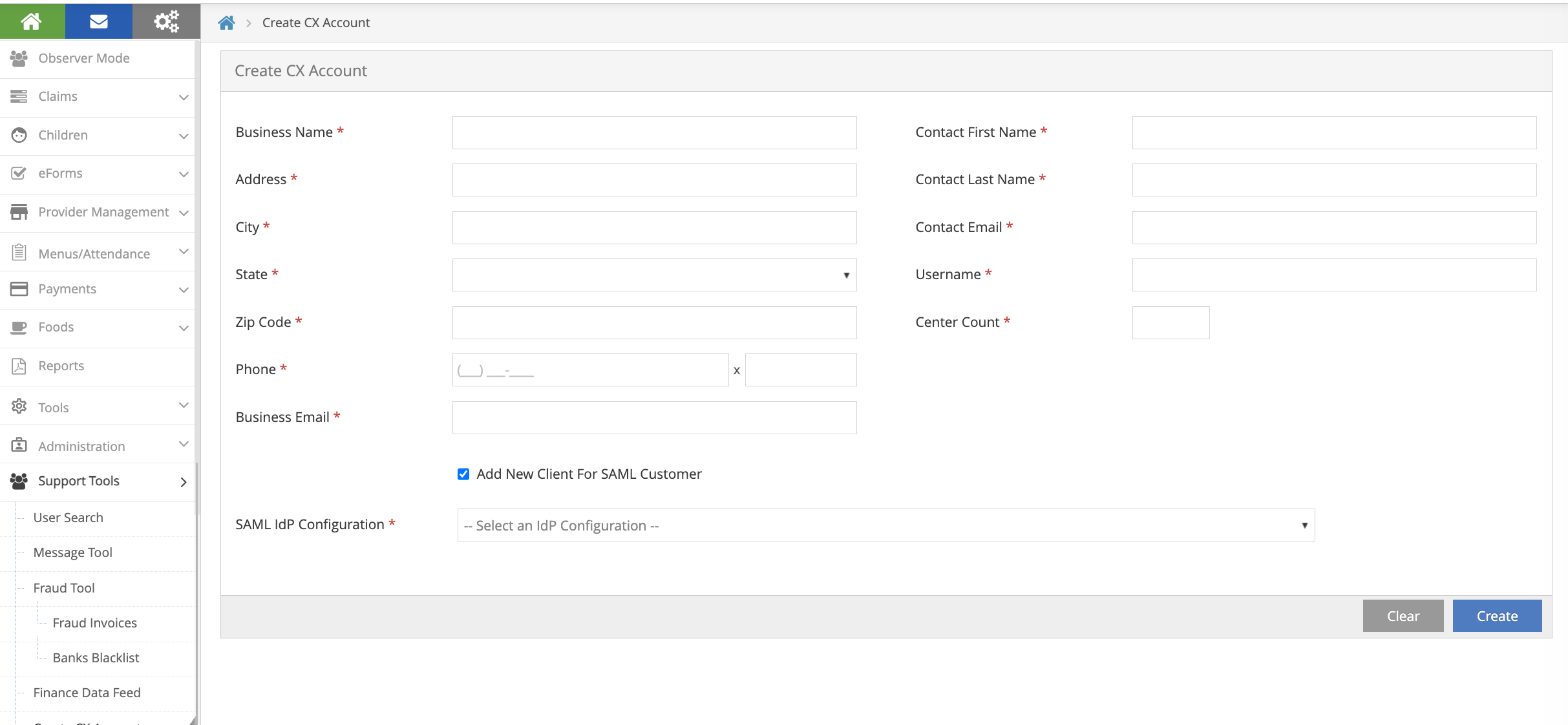
Task: Open the envelope messages icon
Action: pos(98,21)
